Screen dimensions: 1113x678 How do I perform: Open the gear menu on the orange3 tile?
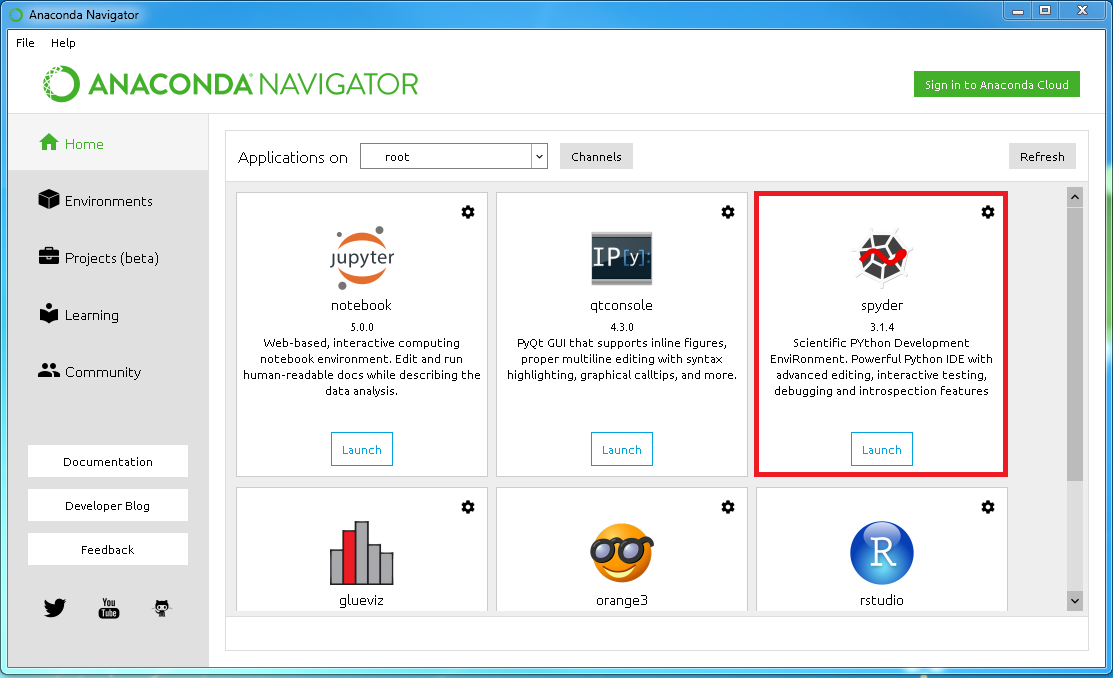coord(728,507)
